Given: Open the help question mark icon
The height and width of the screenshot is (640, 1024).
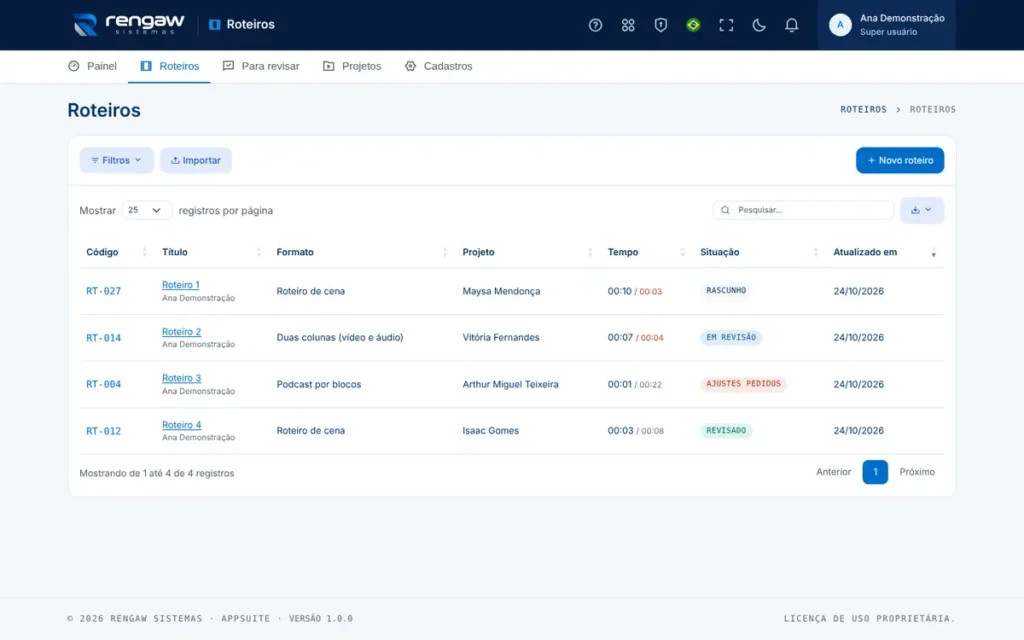Looking at the screenshot, I should (595, 25).
